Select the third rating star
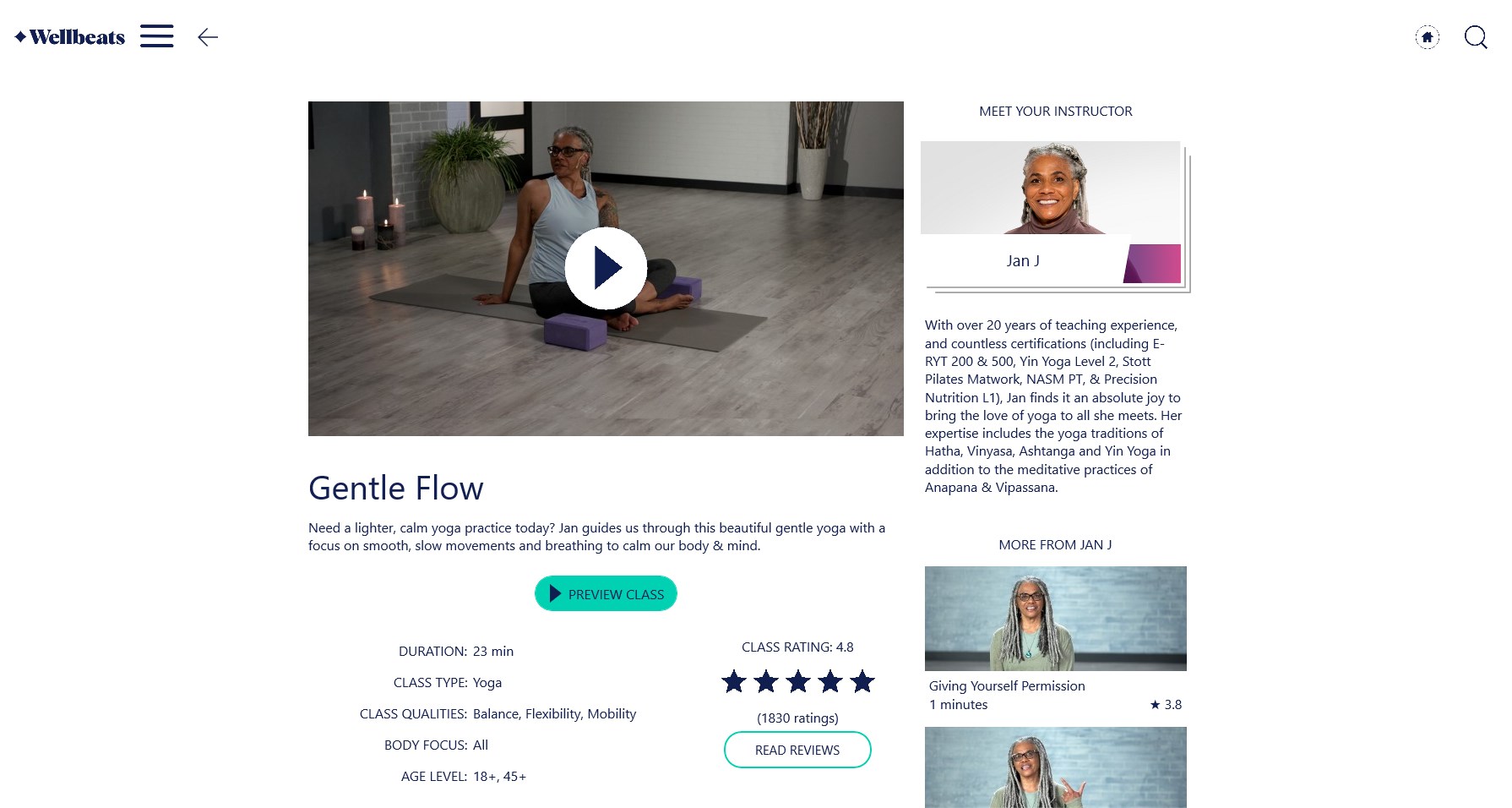Image resolution: width=1512 pixels, height=808 pixels. click(x=798, y=681)
